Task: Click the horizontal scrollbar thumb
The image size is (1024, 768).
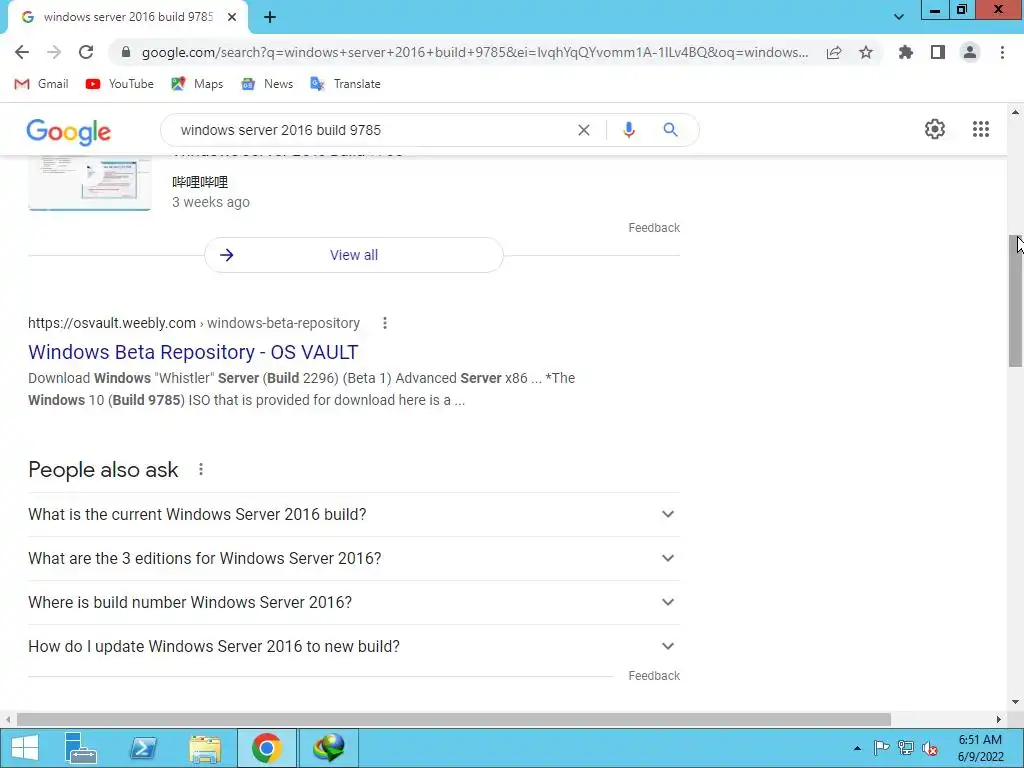Action: click(x=453, y=719)
